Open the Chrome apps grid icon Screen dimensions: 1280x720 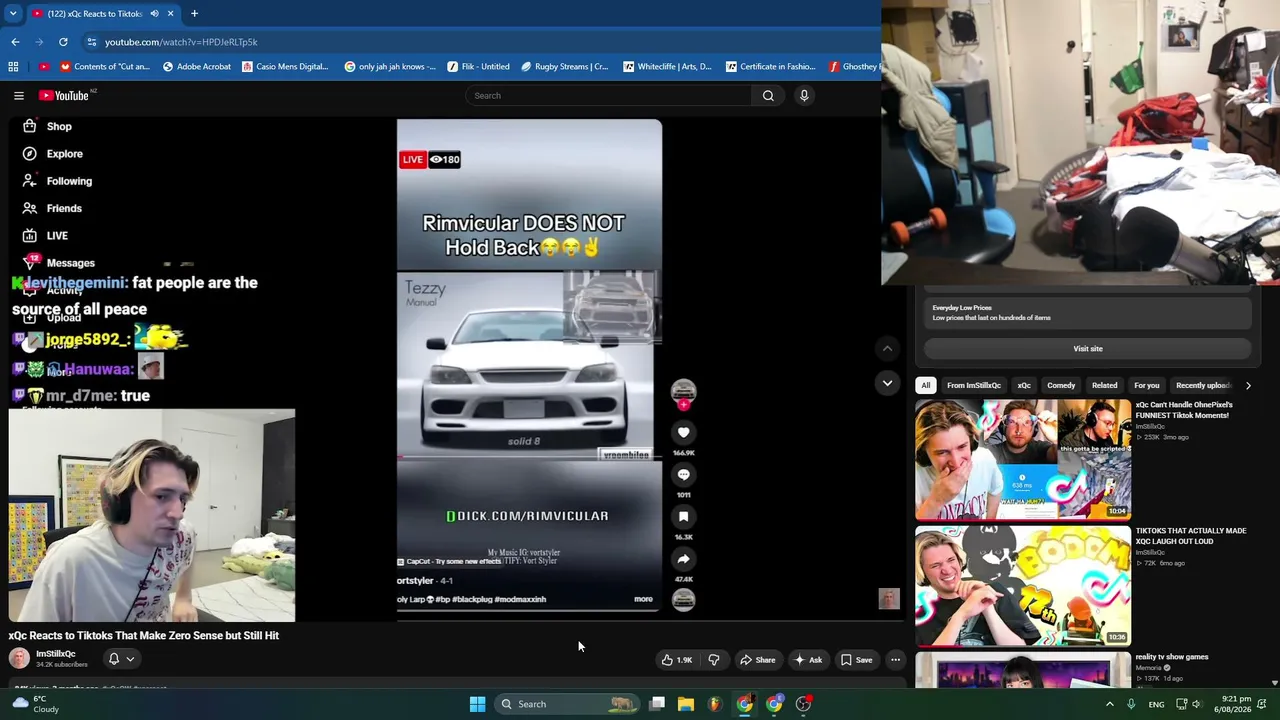pyautogui.click(x=13, y=67)
